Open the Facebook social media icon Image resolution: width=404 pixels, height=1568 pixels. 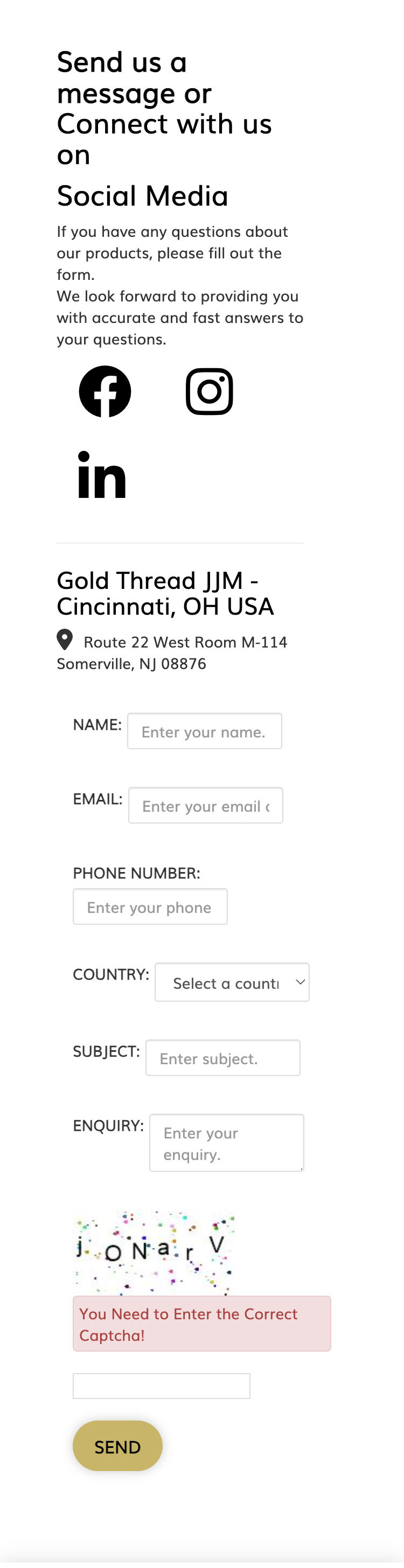coord(105,391)
